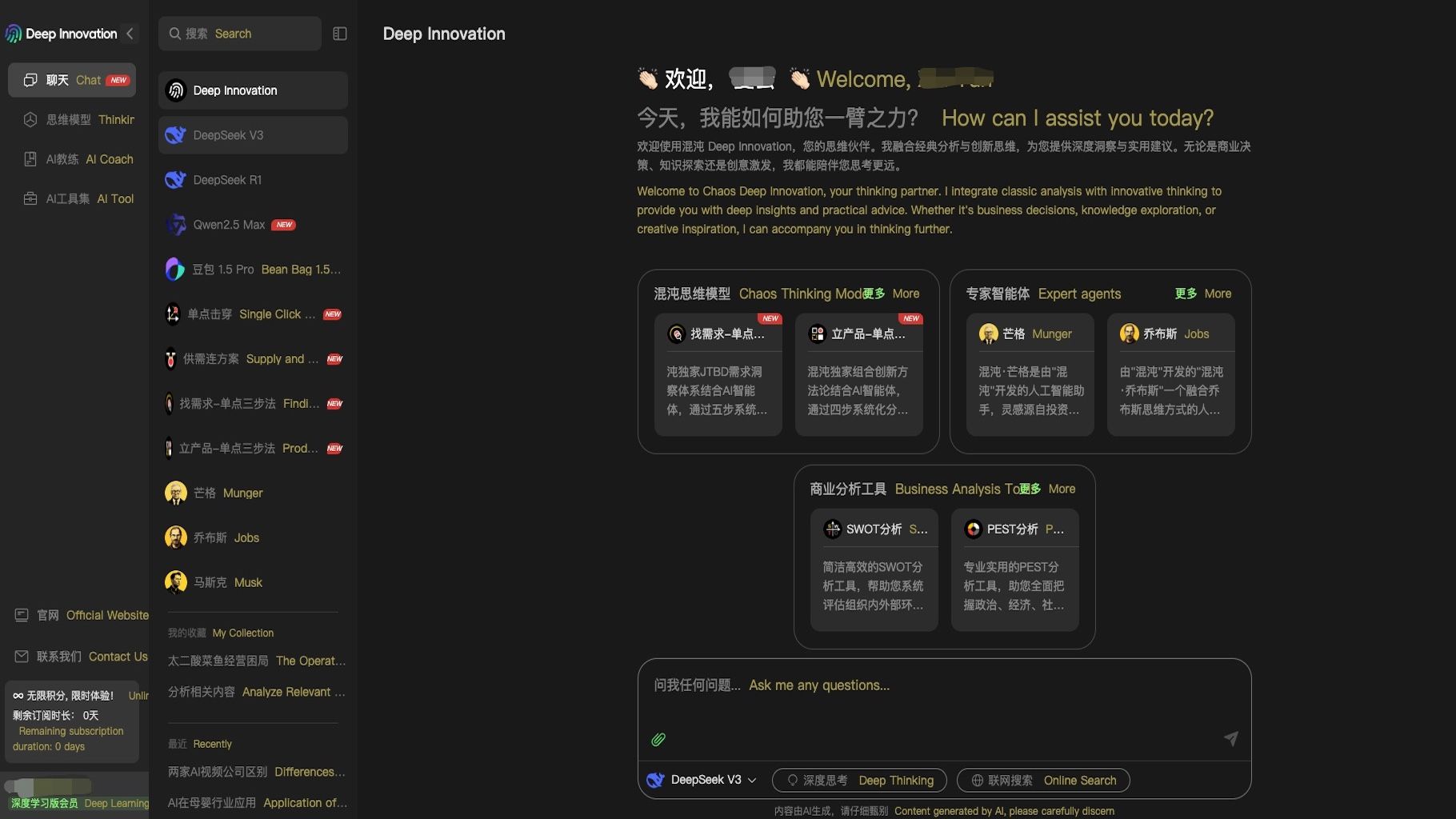Toggle the model list panel icon
This screenshot has width=1456, height=819.
(340, 34)
